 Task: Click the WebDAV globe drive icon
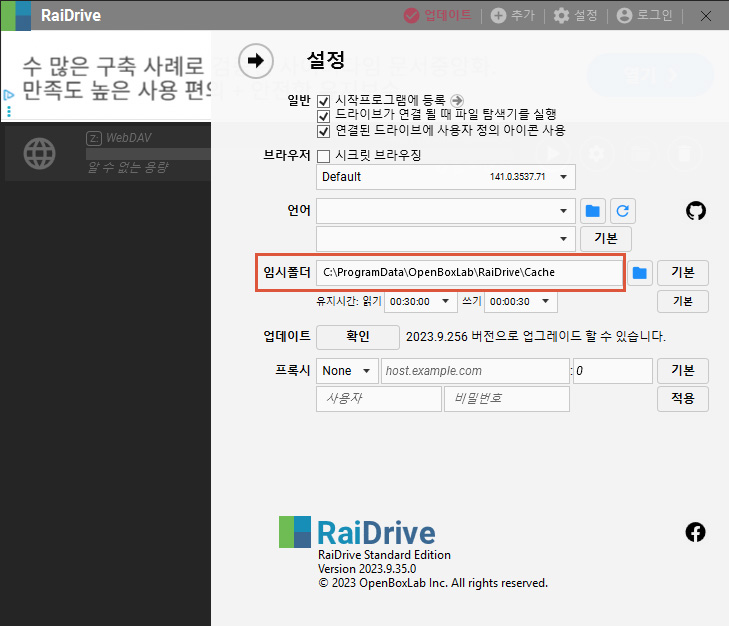tap(40, 153)
